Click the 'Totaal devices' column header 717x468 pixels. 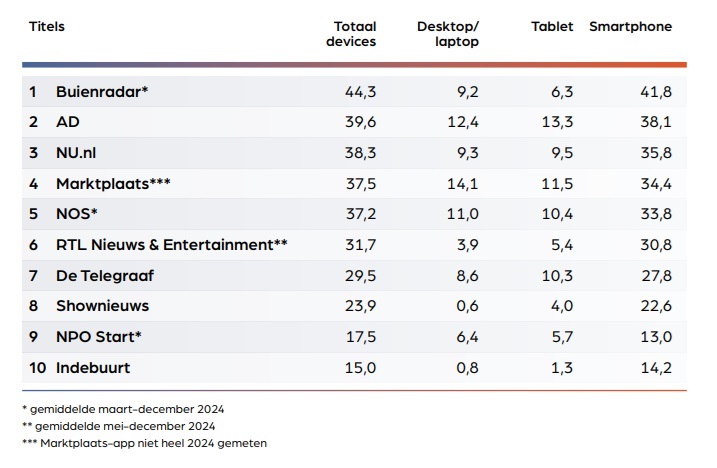351,34
